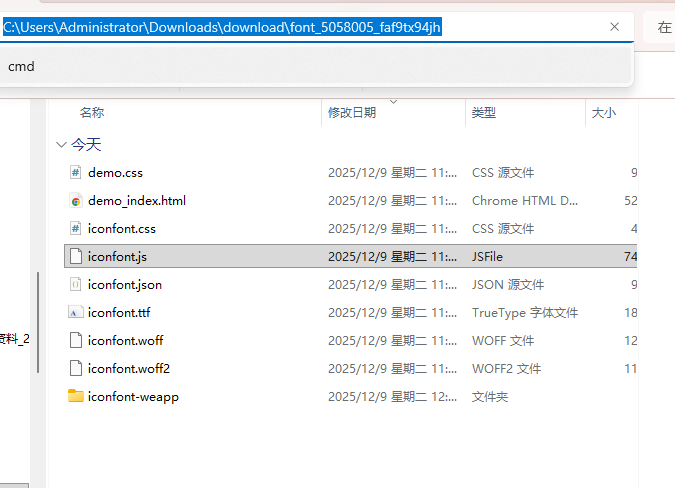This screenshot has width=675, height=488.
Task: Click the Chrome icon of demo_index.html
Action: click(75, 201)
